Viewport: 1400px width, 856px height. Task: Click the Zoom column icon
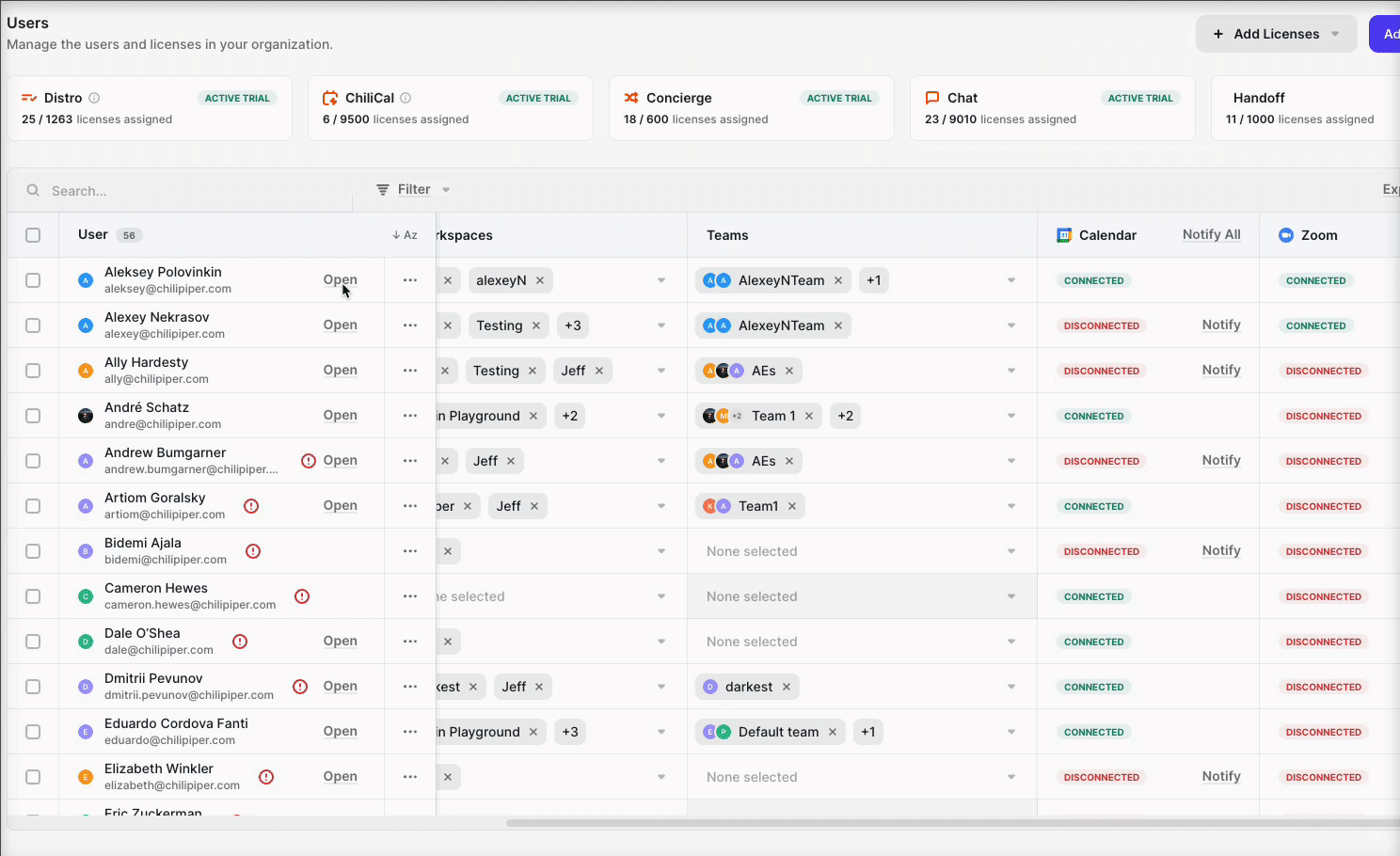[1286, 235]
